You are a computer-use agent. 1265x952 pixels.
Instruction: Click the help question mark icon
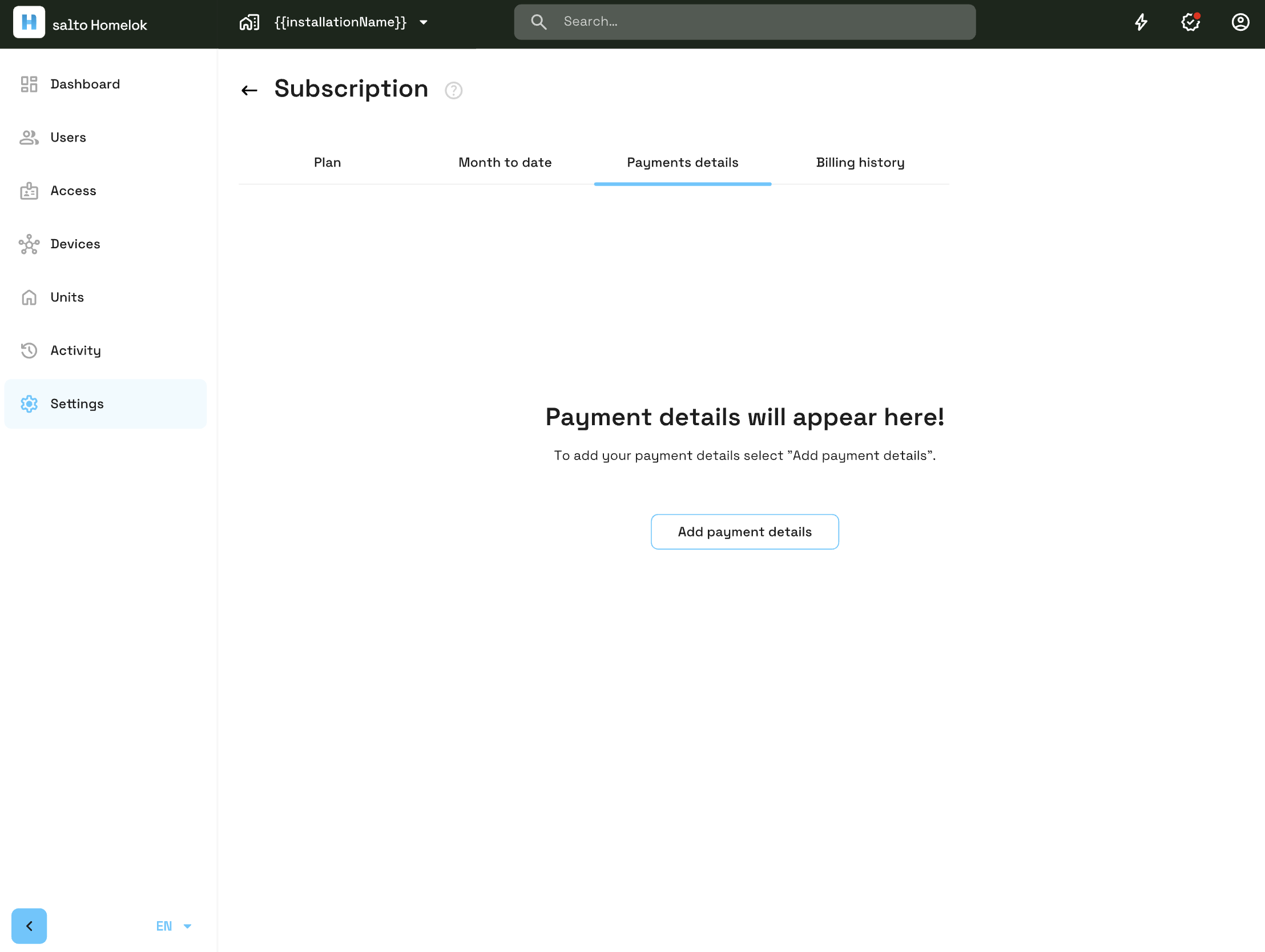[x=453, y=90]
